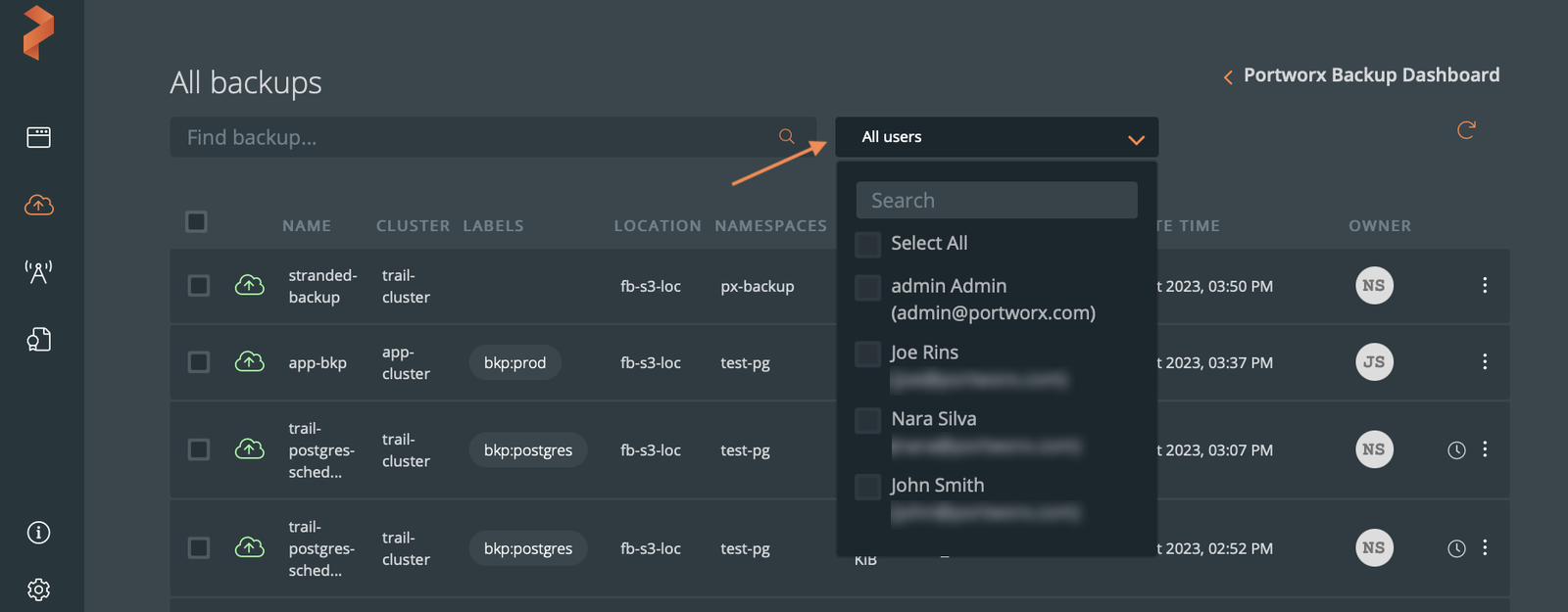Open the settings gear icon
Viewport: 1568px width, 612px height.
pyautogui.click(x=38, y=589)
